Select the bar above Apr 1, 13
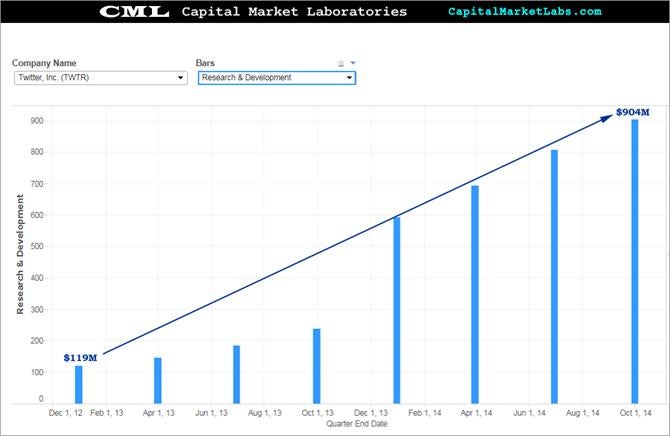The height and width of the screenshot is (436, 670). tap(158, 380)
